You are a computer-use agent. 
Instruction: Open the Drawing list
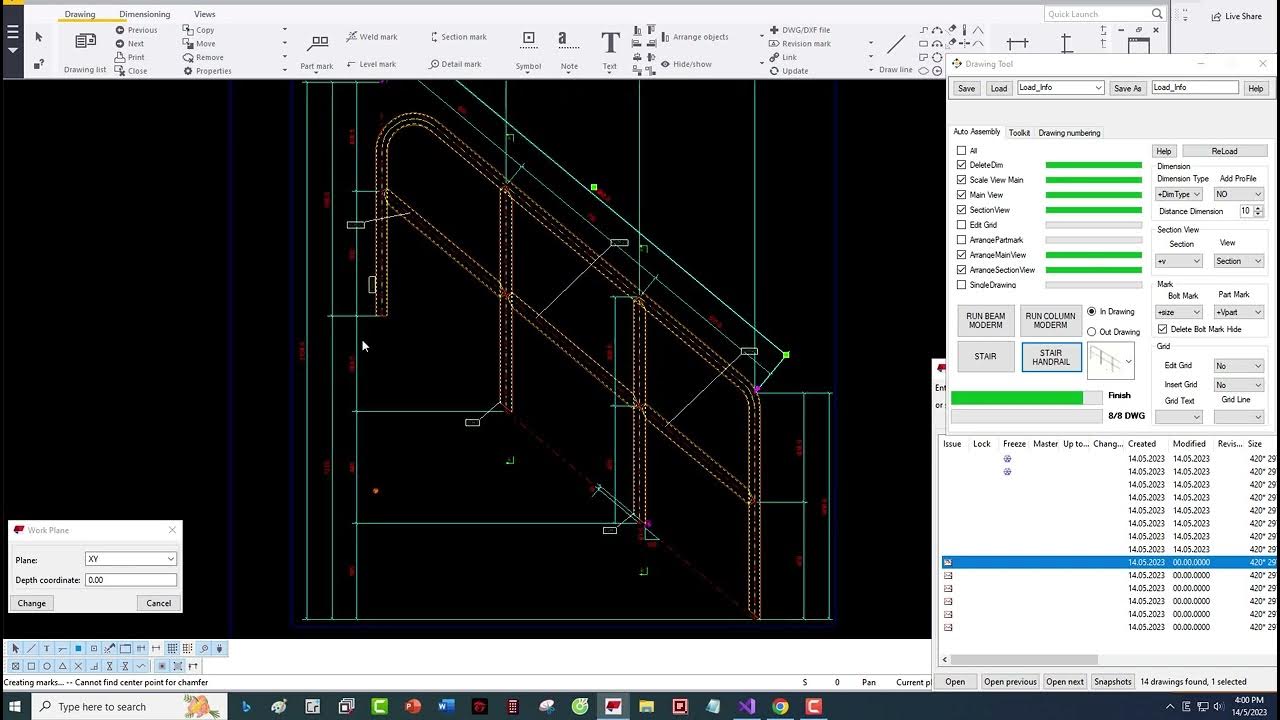85,50
